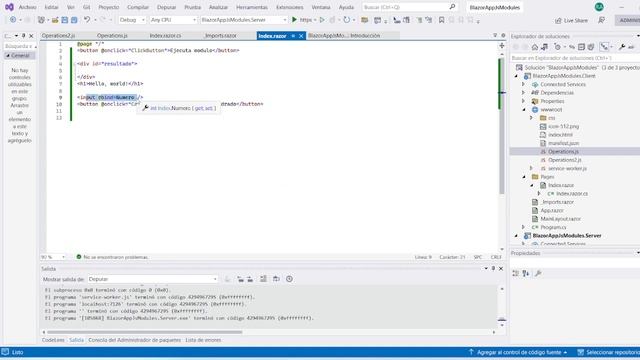The image size is (640, 360).
Task: Click Collapse All icon in Solution Explorer
Action: point(581,47)
